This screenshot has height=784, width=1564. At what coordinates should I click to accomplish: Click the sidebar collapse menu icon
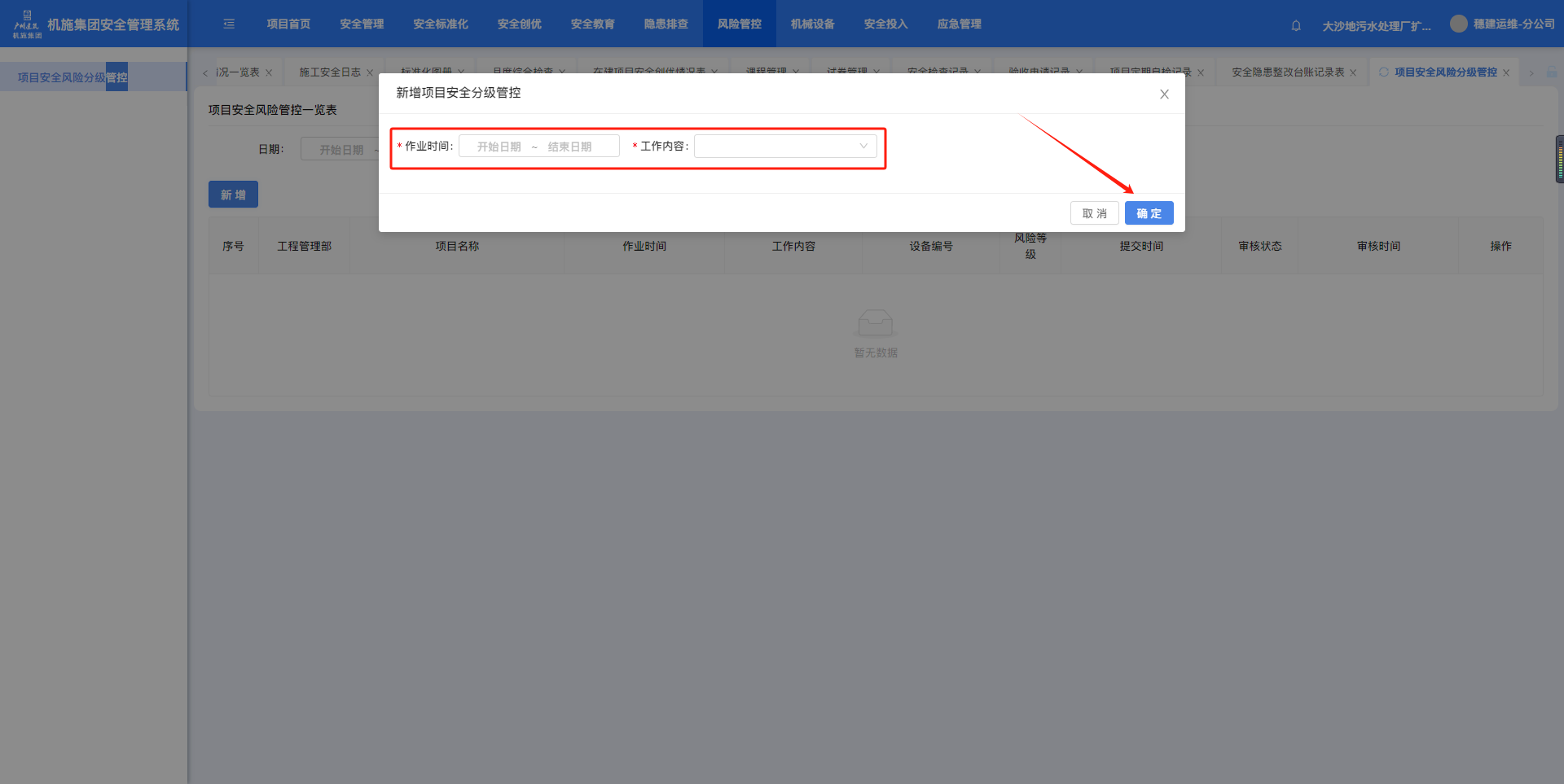pyautogui.click(x=229, y=24)
